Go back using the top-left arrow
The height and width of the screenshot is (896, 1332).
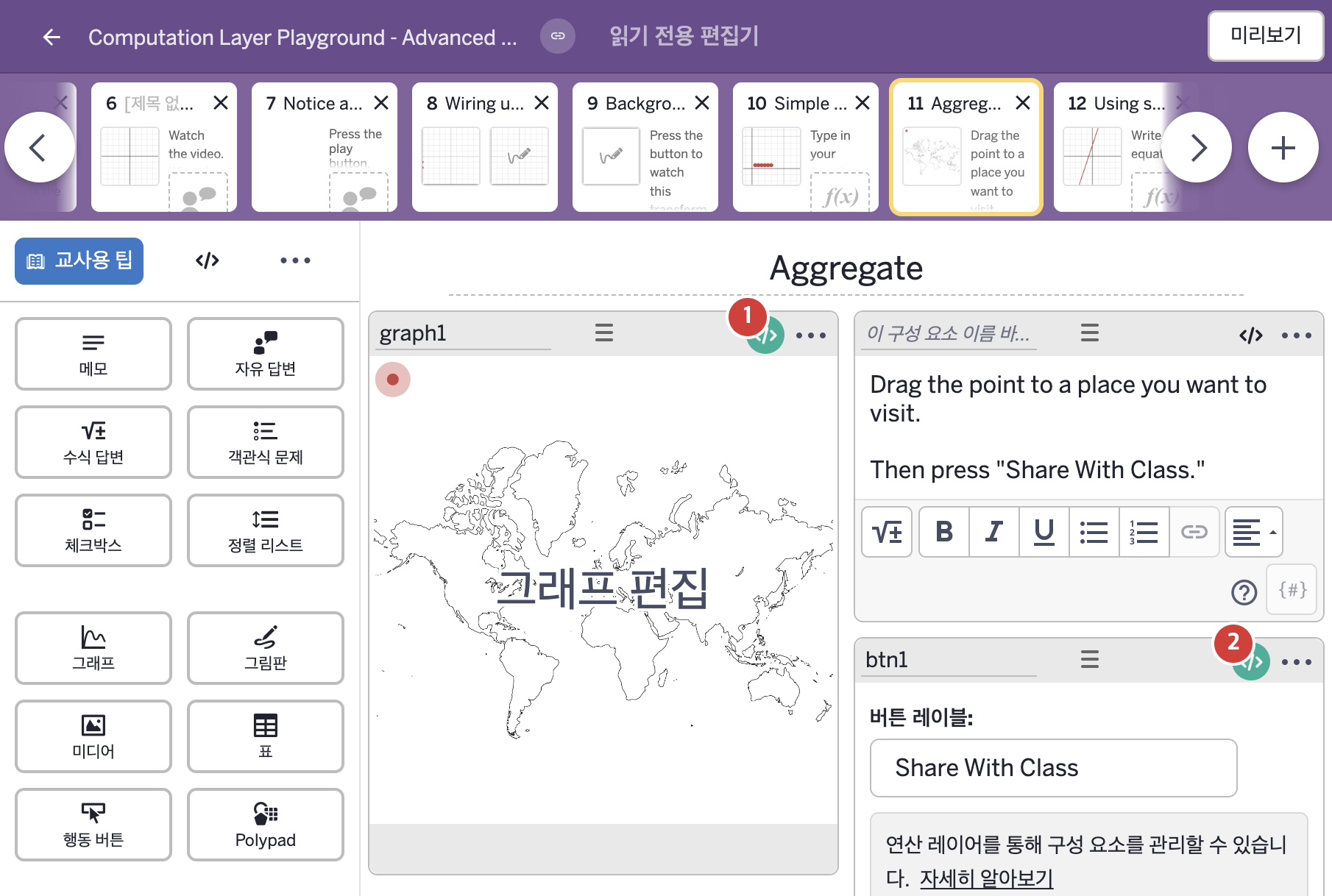click(52, 37)
